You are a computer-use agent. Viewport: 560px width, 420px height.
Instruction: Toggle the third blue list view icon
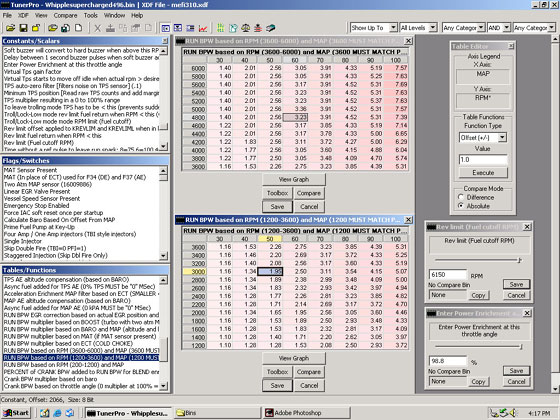pyautogui.click(x=190, y=28)
